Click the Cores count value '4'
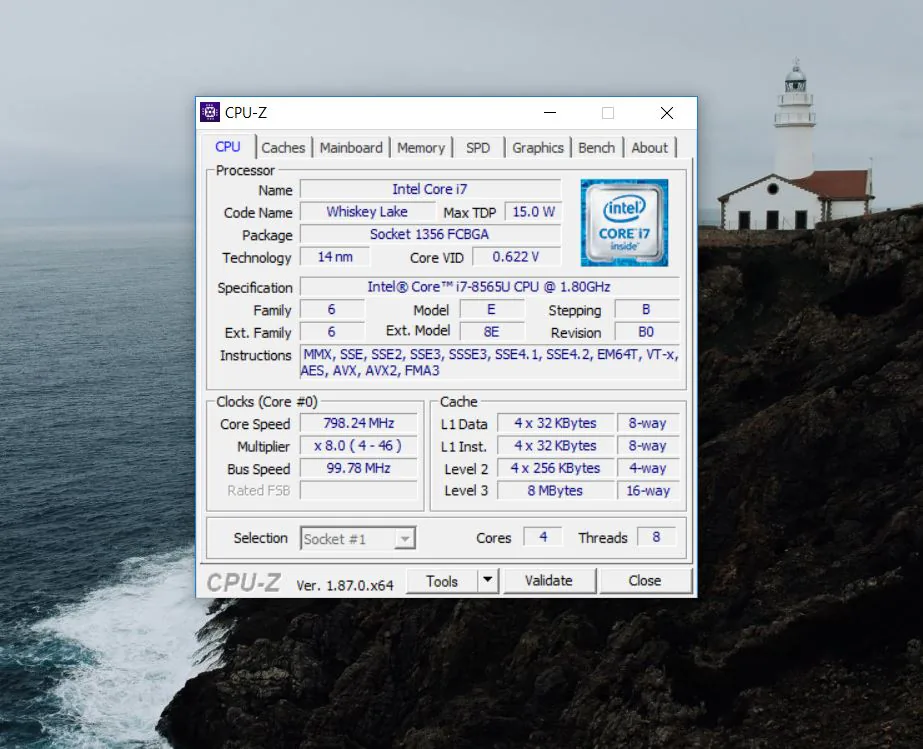Screen dimensions: 923x749 543,537
